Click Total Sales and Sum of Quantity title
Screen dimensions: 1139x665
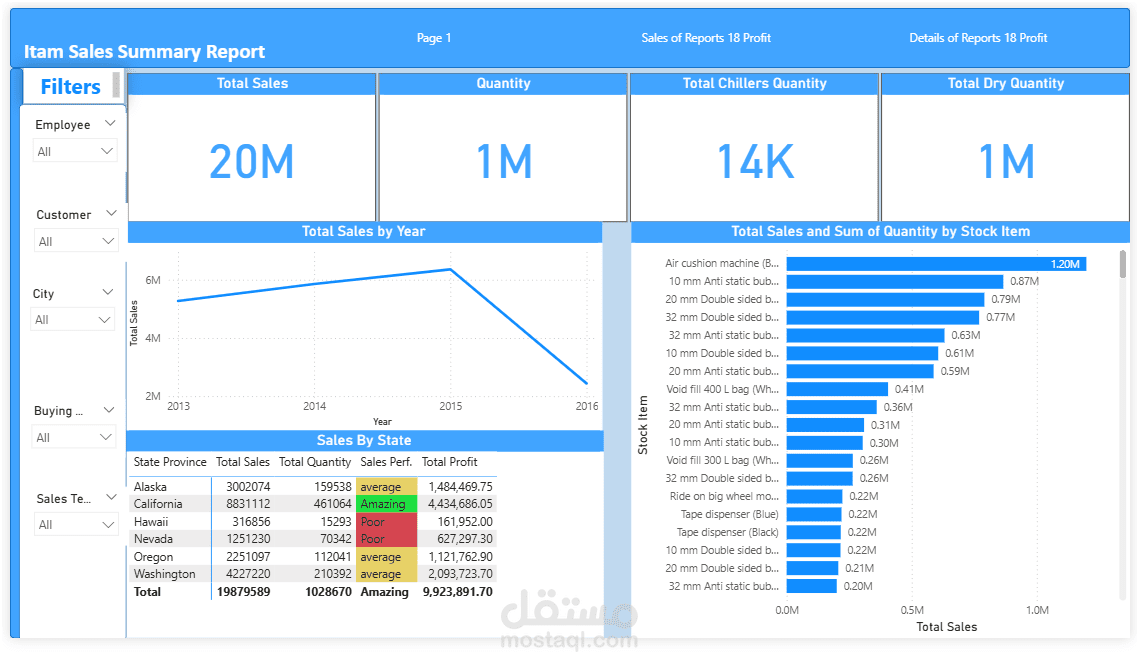(880, 231)
